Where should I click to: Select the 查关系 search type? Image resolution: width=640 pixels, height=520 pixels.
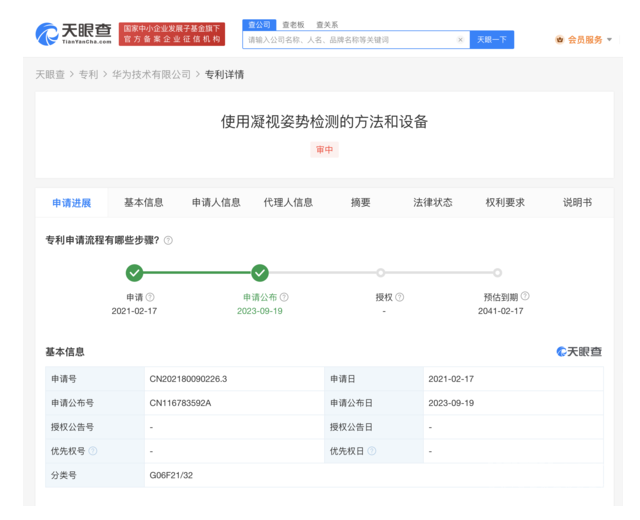pos(327,24)
